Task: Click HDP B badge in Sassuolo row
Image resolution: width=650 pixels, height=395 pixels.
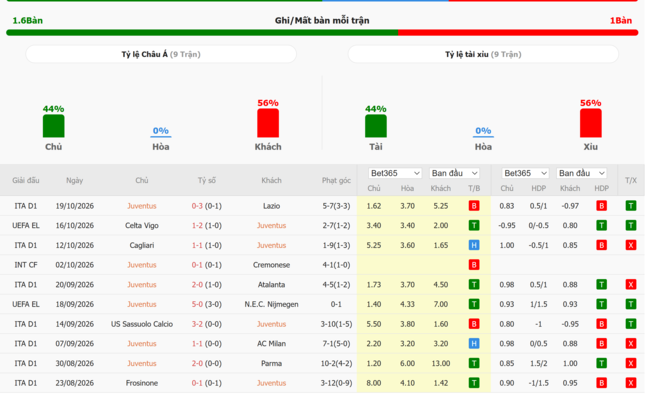Action: click(601, 324)
